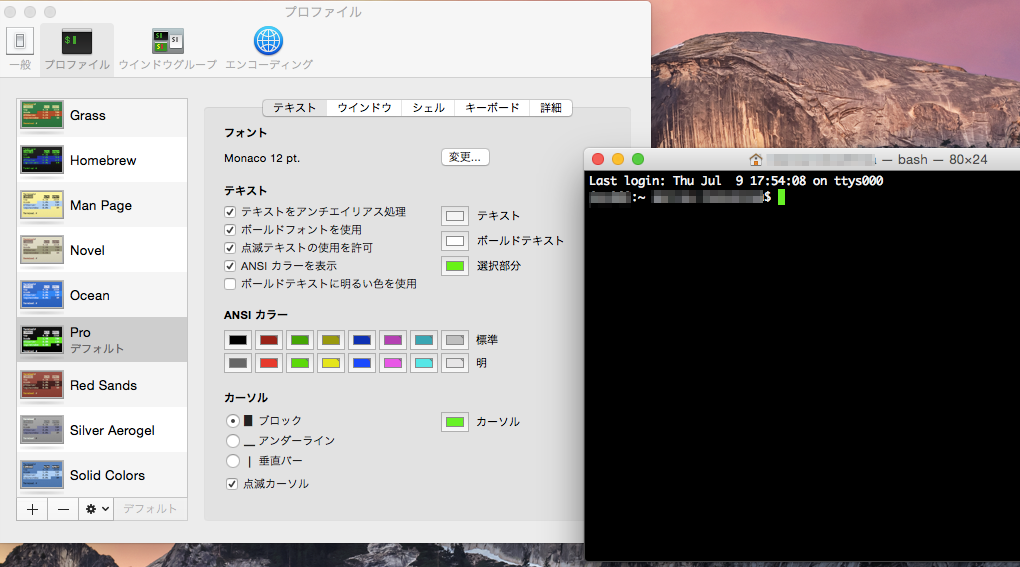1020x567 pixels.
Task: Select the ブロック cursor radio button
Action: point(233,421)
